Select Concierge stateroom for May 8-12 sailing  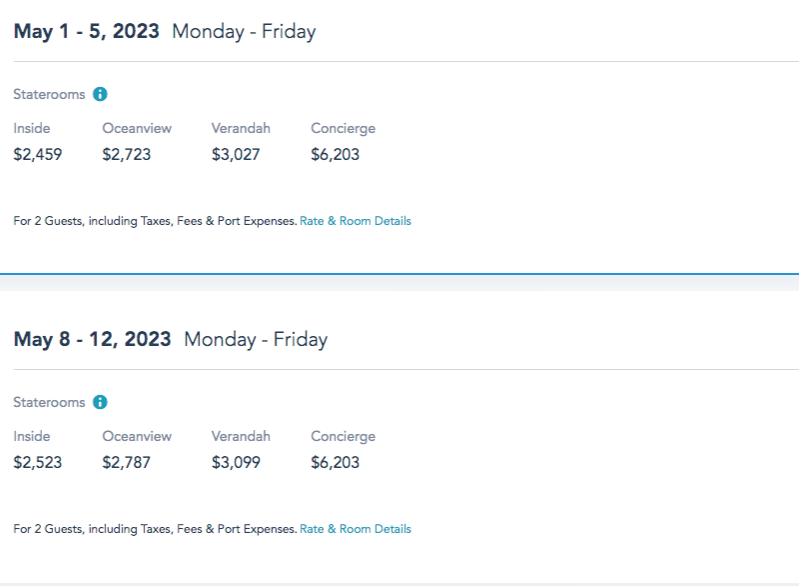click(335, 463)
